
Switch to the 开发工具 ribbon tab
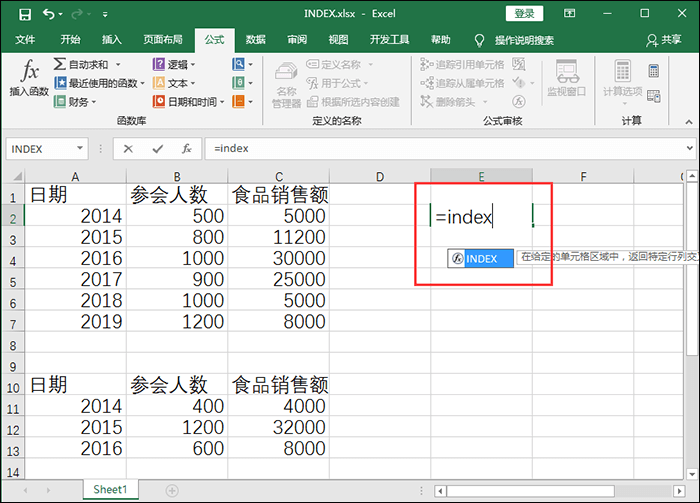click(389, 40)
